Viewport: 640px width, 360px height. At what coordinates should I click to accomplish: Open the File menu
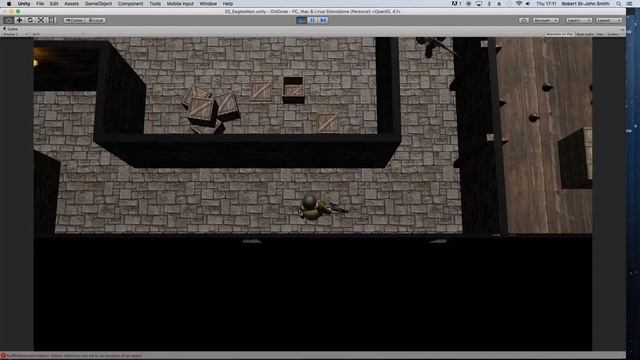coord(40,4)
